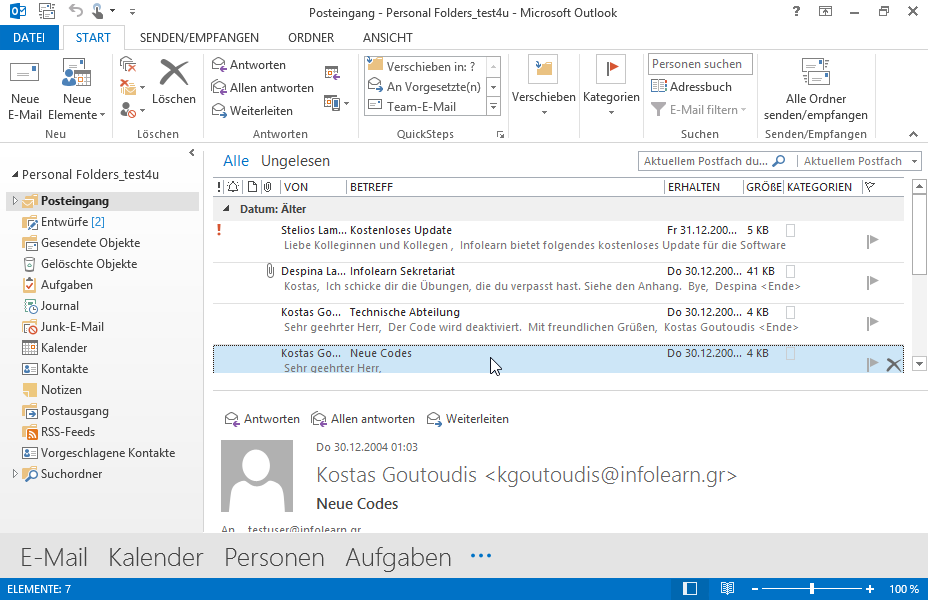Click Alle Ordner senden/empfangen
928x600 pixels.
click(816, 89)
